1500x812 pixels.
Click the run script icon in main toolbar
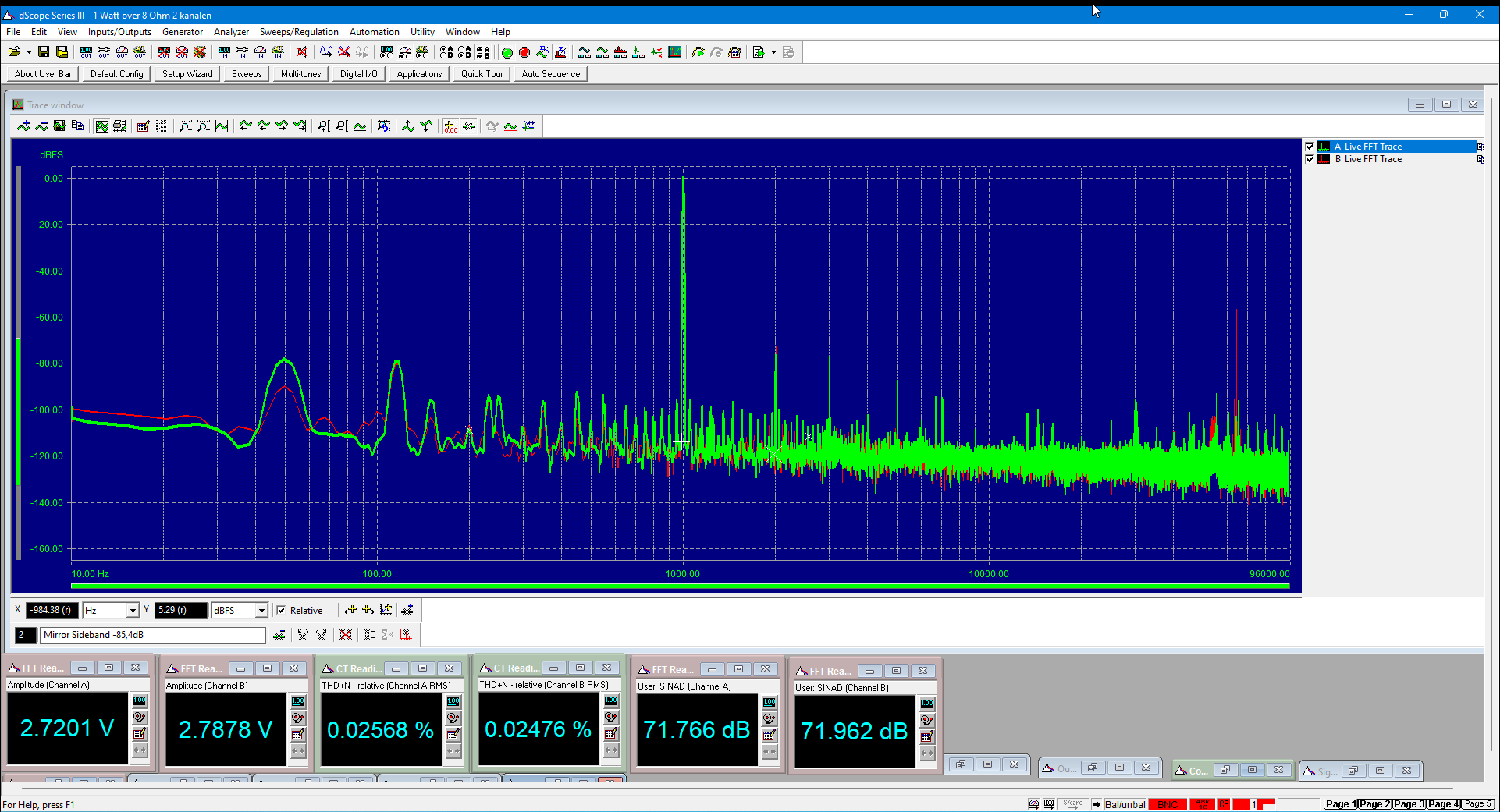coord(759,52)
